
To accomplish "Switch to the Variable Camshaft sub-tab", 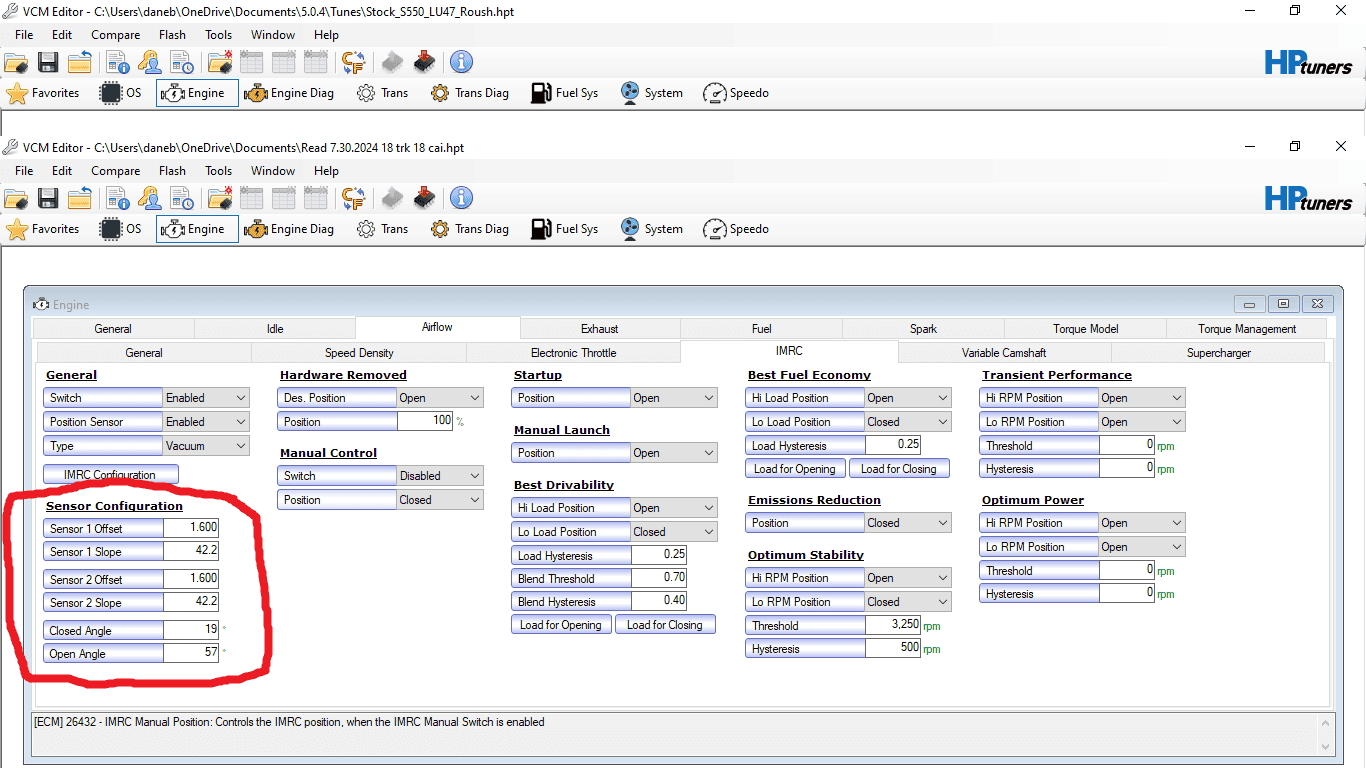I will 1004,353.
